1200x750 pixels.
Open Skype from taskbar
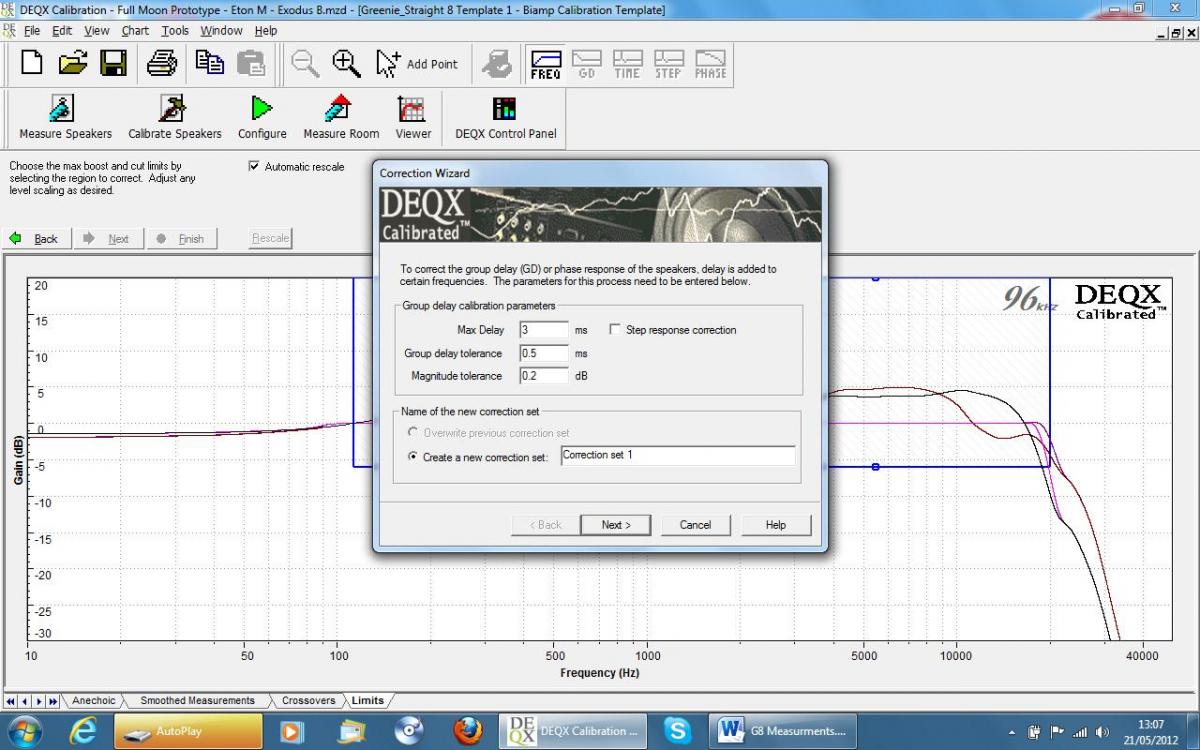point(678,731)
